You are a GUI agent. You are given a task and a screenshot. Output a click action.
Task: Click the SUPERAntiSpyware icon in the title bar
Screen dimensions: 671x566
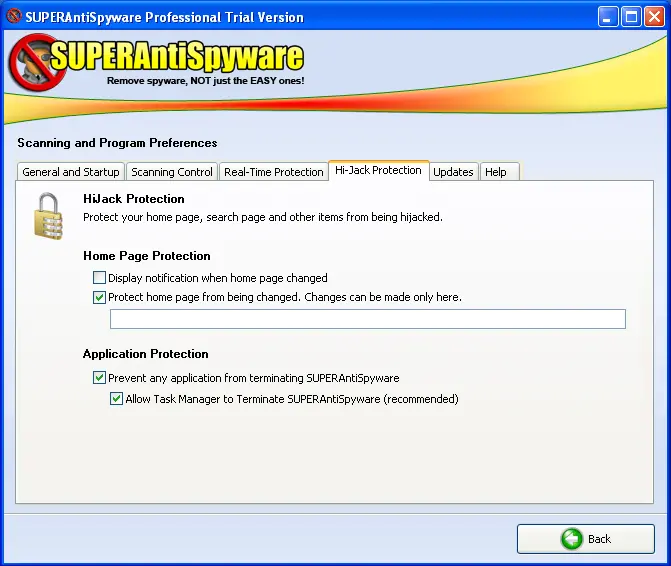(x=14, y=17)
